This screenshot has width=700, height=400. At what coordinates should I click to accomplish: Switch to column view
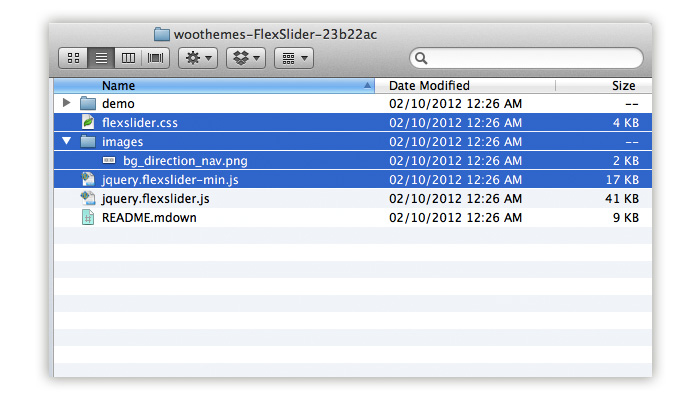point(128,58)
